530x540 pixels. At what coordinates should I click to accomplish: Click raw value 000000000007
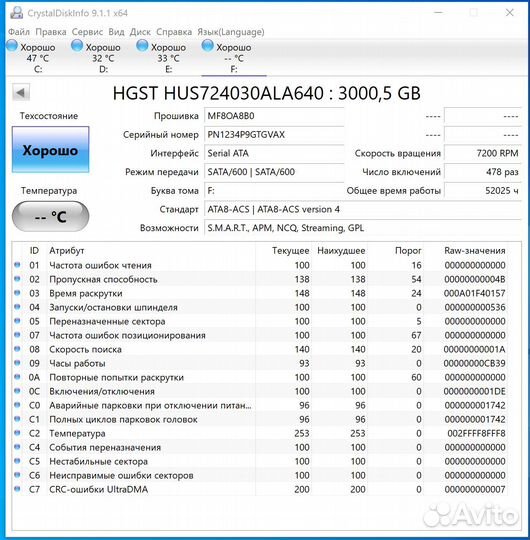pyautogui.click(x=475, y=489)
